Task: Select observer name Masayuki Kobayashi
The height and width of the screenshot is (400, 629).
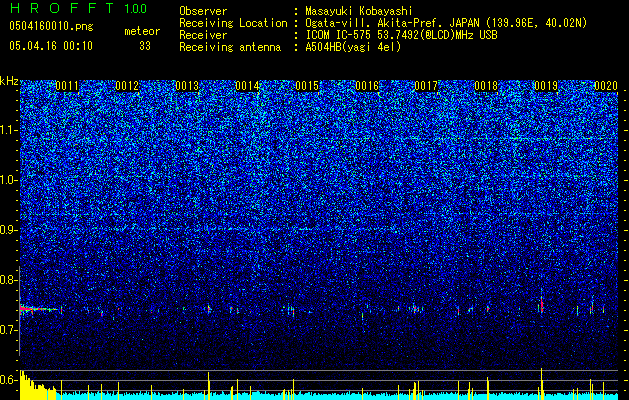Action: [x=359, y=11]
